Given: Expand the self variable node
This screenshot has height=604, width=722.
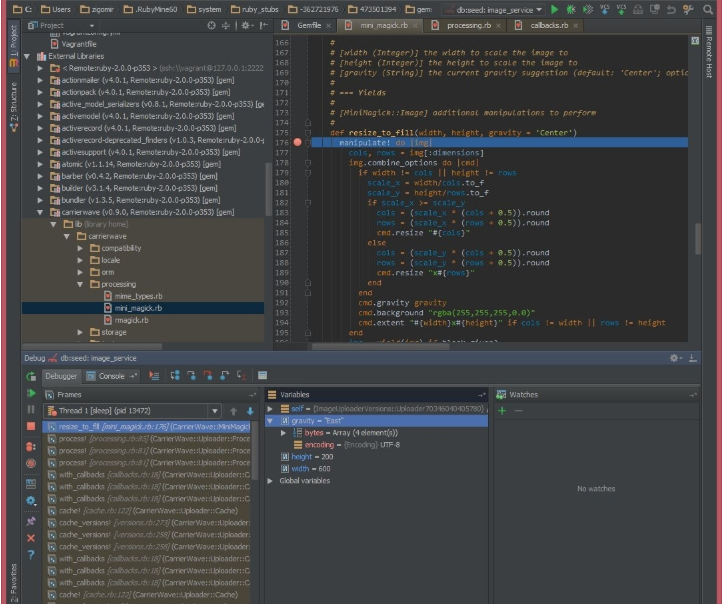Looking at the screenshot, I should [x=270, y=409].
